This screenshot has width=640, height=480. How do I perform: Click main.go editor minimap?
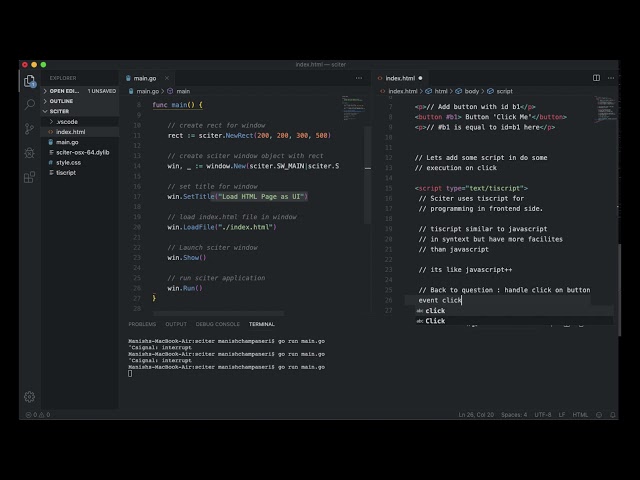[x=353, y=108]
